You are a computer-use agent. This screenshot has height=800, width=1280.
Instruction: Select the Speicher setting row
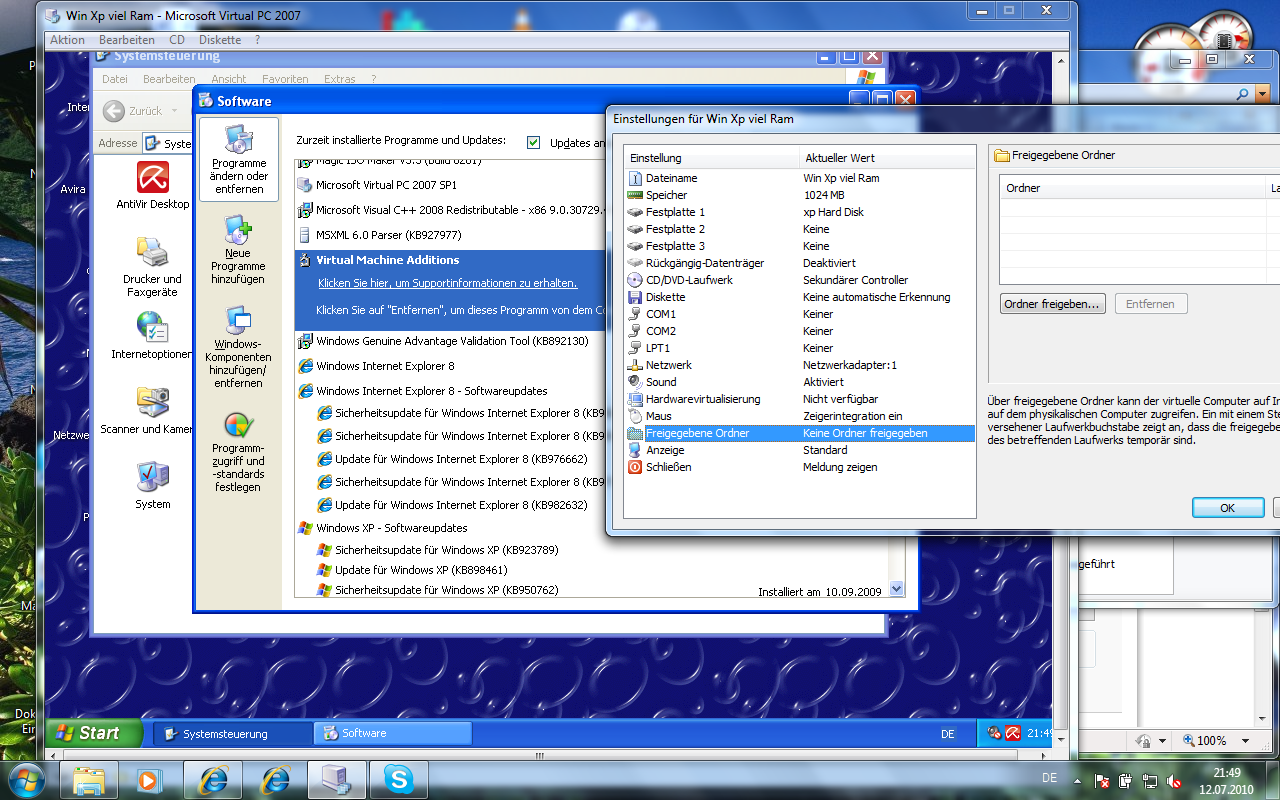[x=666, y=195]
